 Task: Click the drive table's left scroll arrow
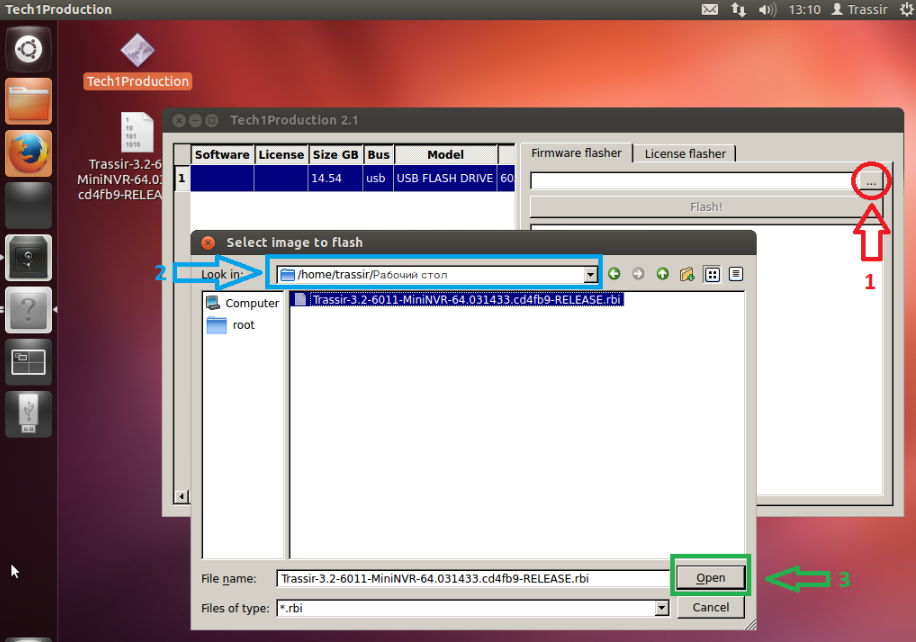click(x=182, y=497)
